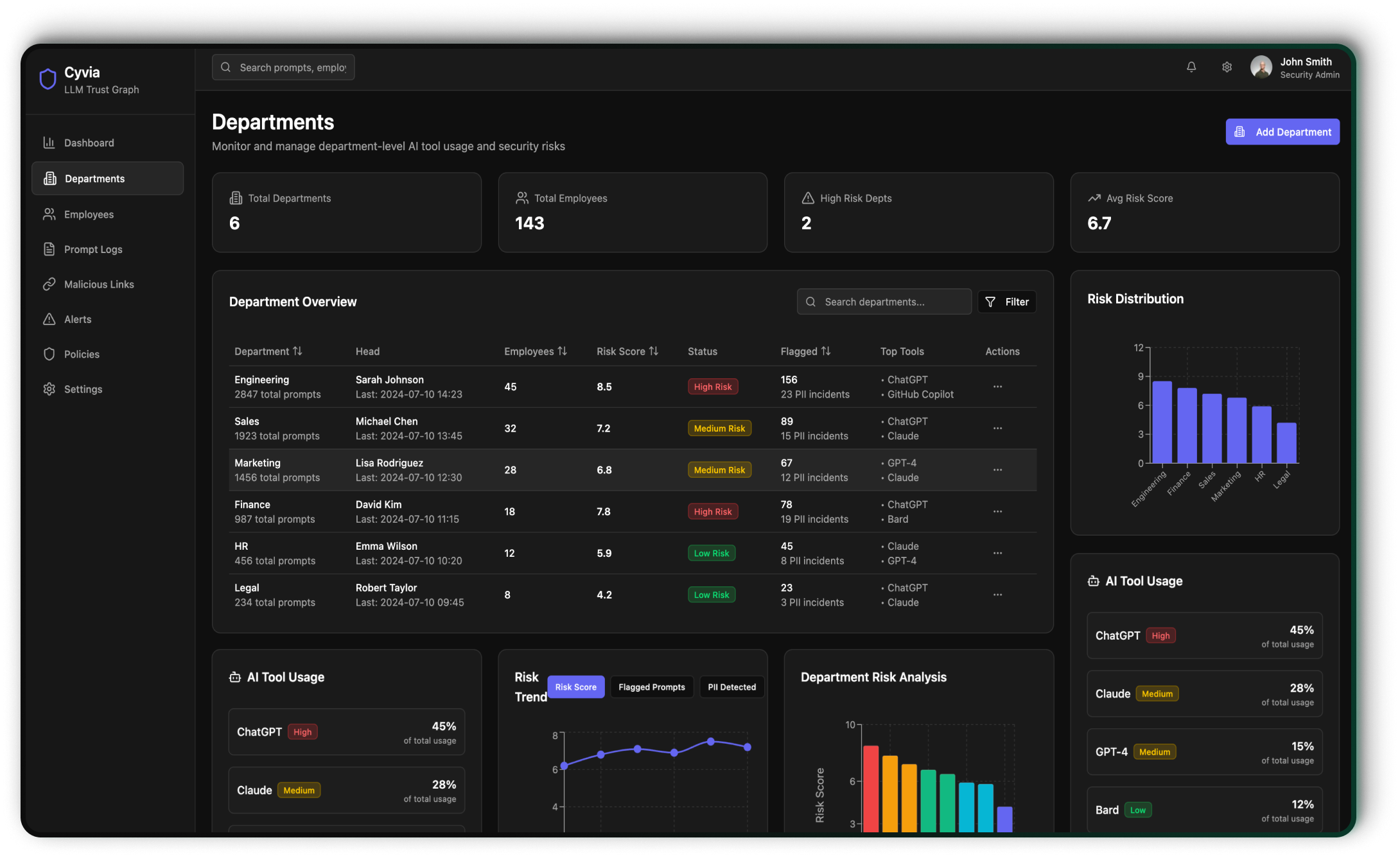Sort table by Flagged column arrows
The height and width of the screenshot is (858, 1400).
[x=826, y=351]
